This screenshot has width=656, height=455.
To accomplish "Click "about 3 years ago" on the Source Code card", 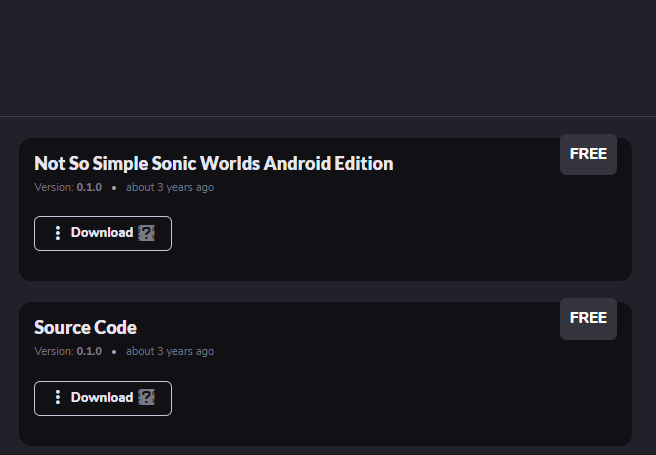I will [x=169, y=352].
